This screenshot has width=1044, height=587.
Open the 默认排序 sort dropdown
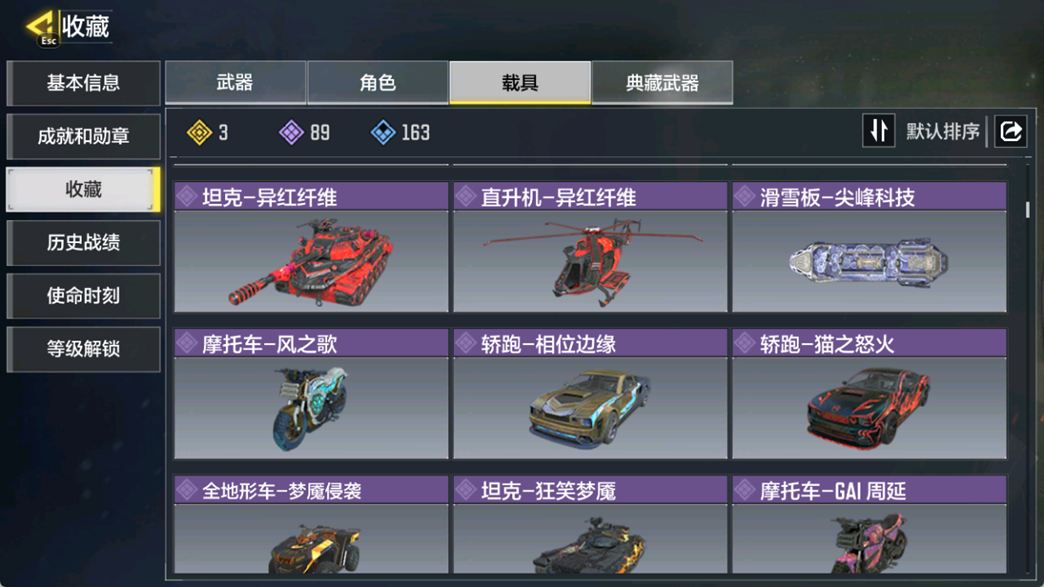pyautogui.click(x=942, y=132)
